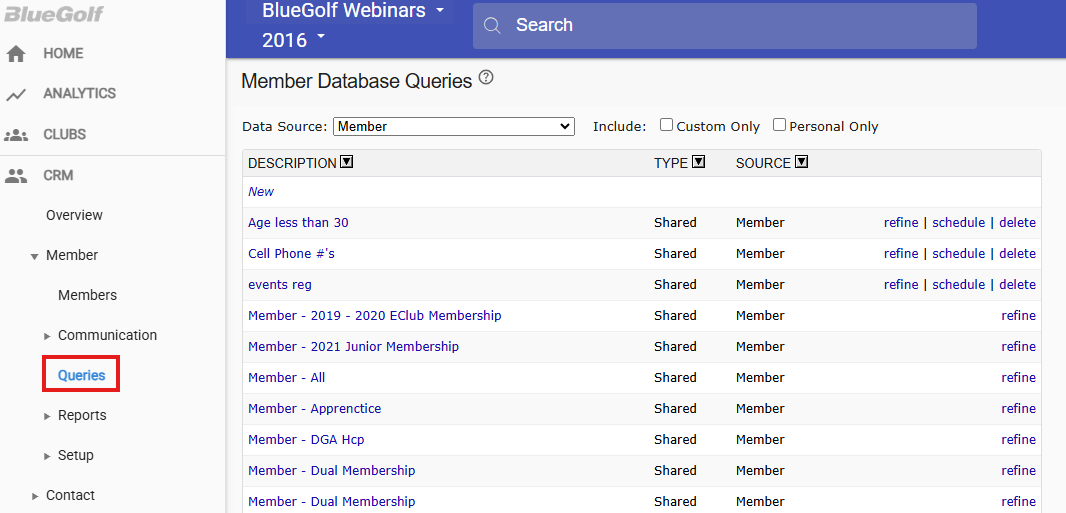The width and height of the screenshot is (1066, 513).
Task: Click the 'Member Database Queries' page heading
Action: point(356,82)
